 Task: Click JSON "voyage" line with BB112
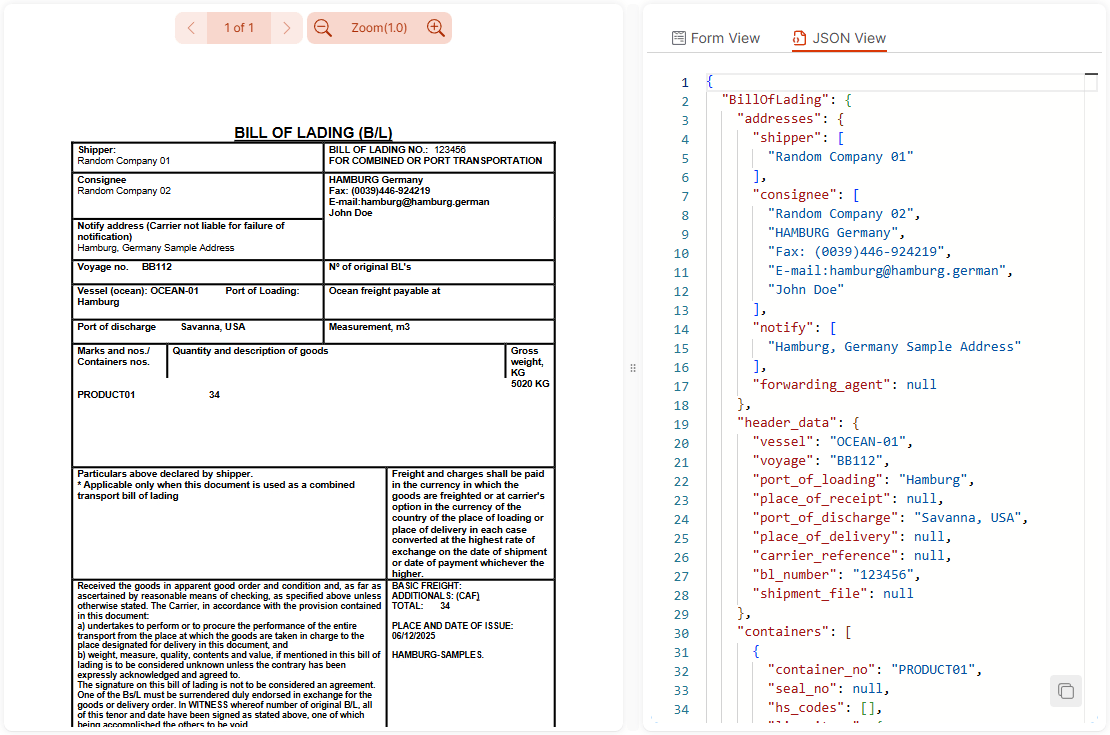coord(821,461)
